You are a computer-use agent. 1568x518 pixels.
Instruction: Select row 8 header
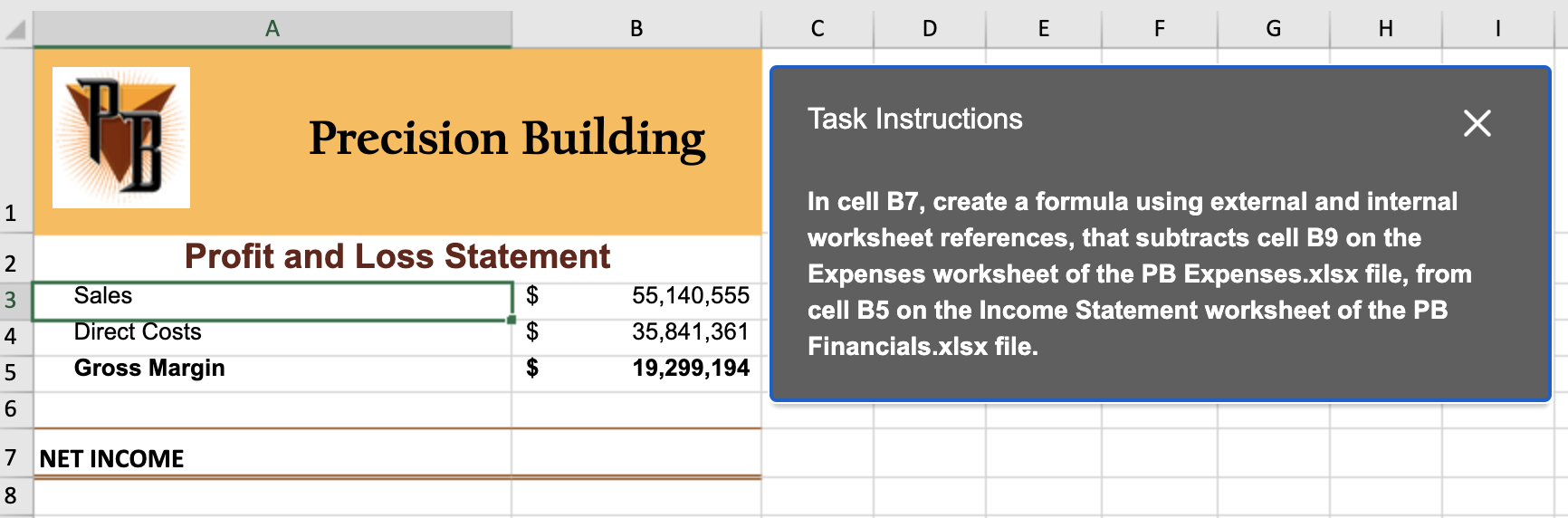click(16, 496)
